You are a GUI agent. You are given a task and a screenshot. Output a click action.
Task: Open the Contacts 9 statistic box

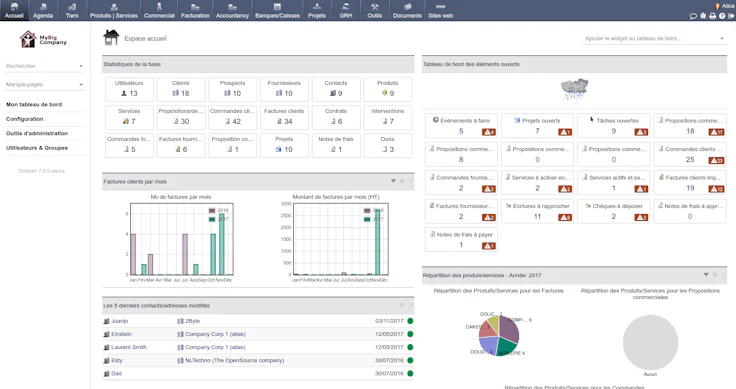(336, 89)
